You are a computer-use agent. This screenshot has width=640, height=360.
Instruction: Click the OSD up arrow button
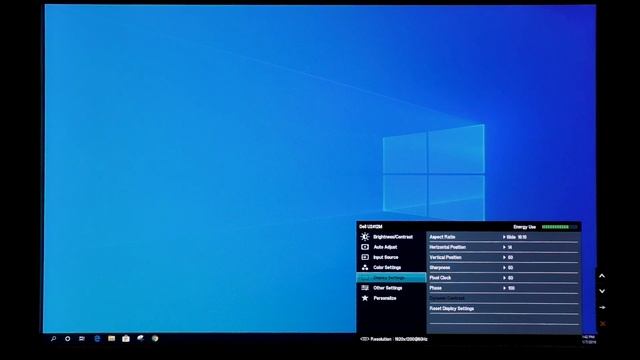click(602, 276)
